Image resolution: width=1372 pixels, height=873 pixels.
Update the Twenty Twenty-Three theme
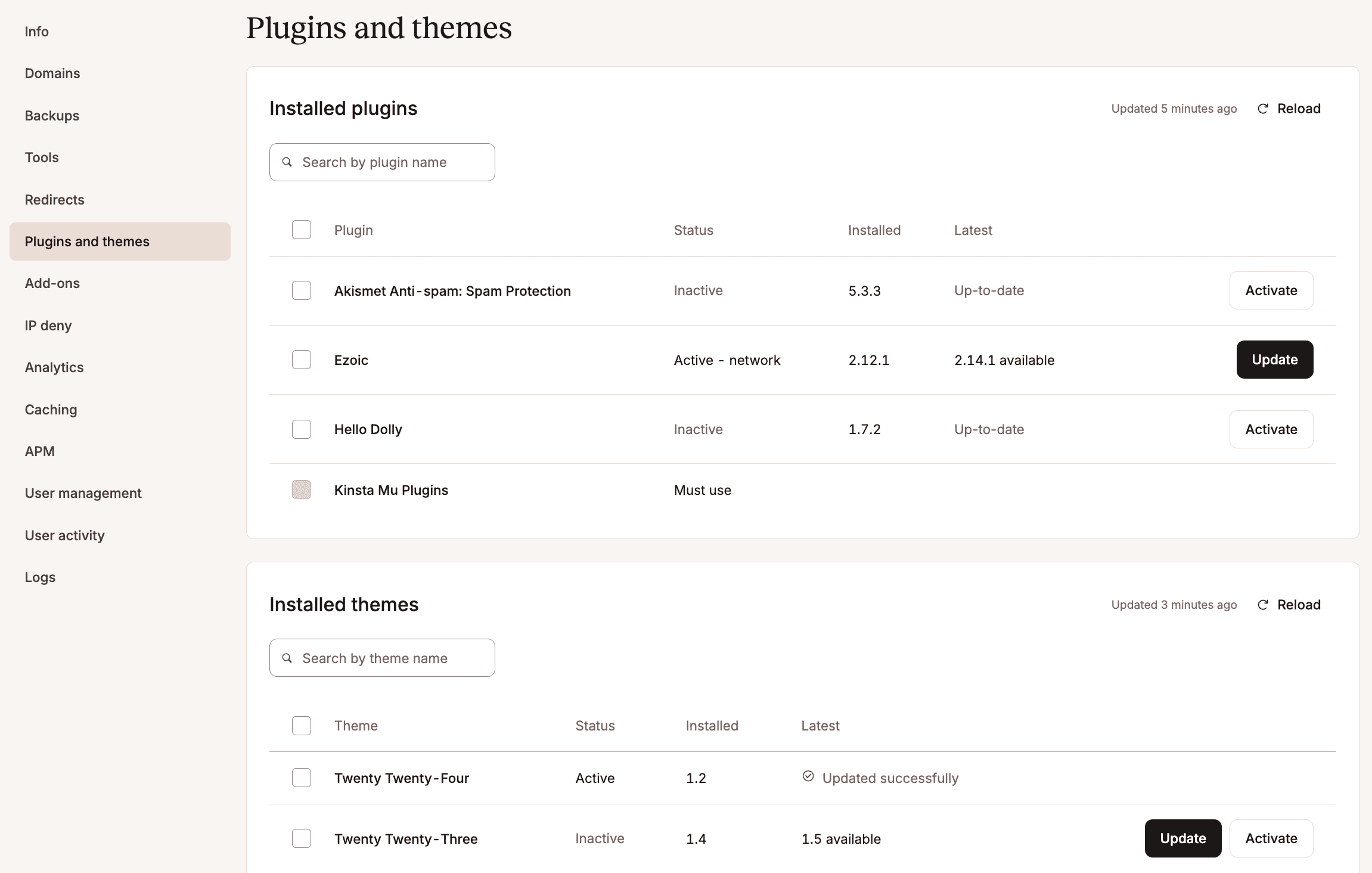click(x=1182, y=838)
